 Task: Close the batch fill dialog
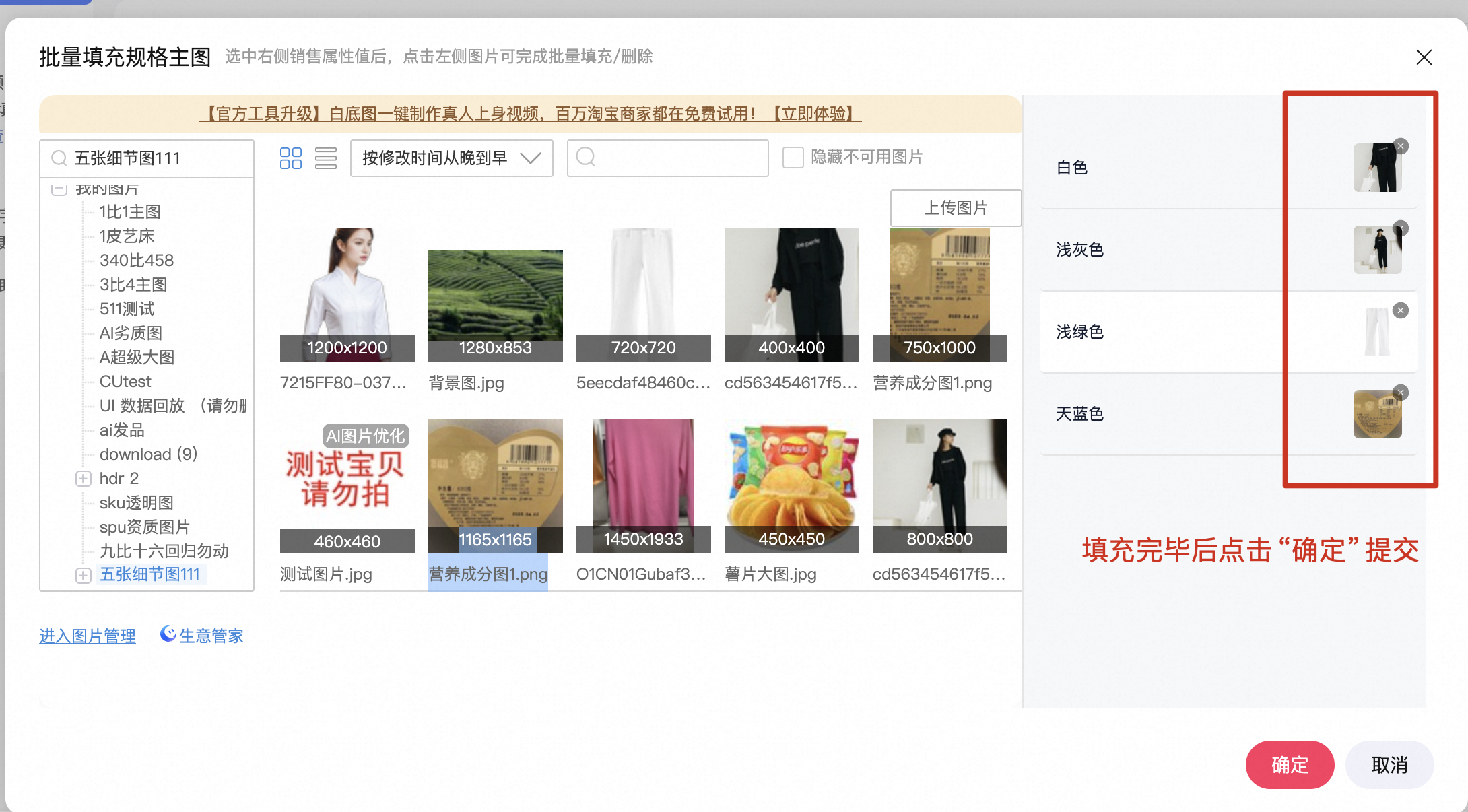(1424, 57)
